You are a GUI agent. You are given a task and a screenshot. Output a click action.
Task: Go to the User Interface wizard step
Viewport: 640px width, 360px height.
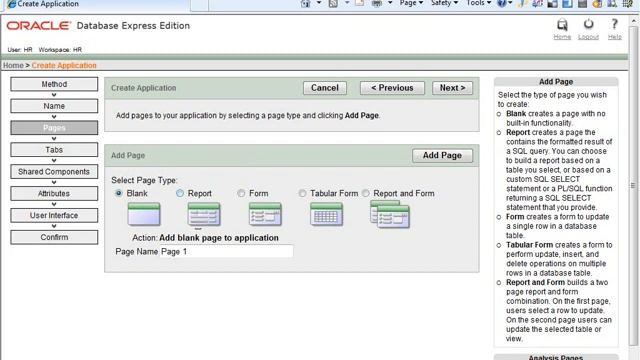coord(54,216)
